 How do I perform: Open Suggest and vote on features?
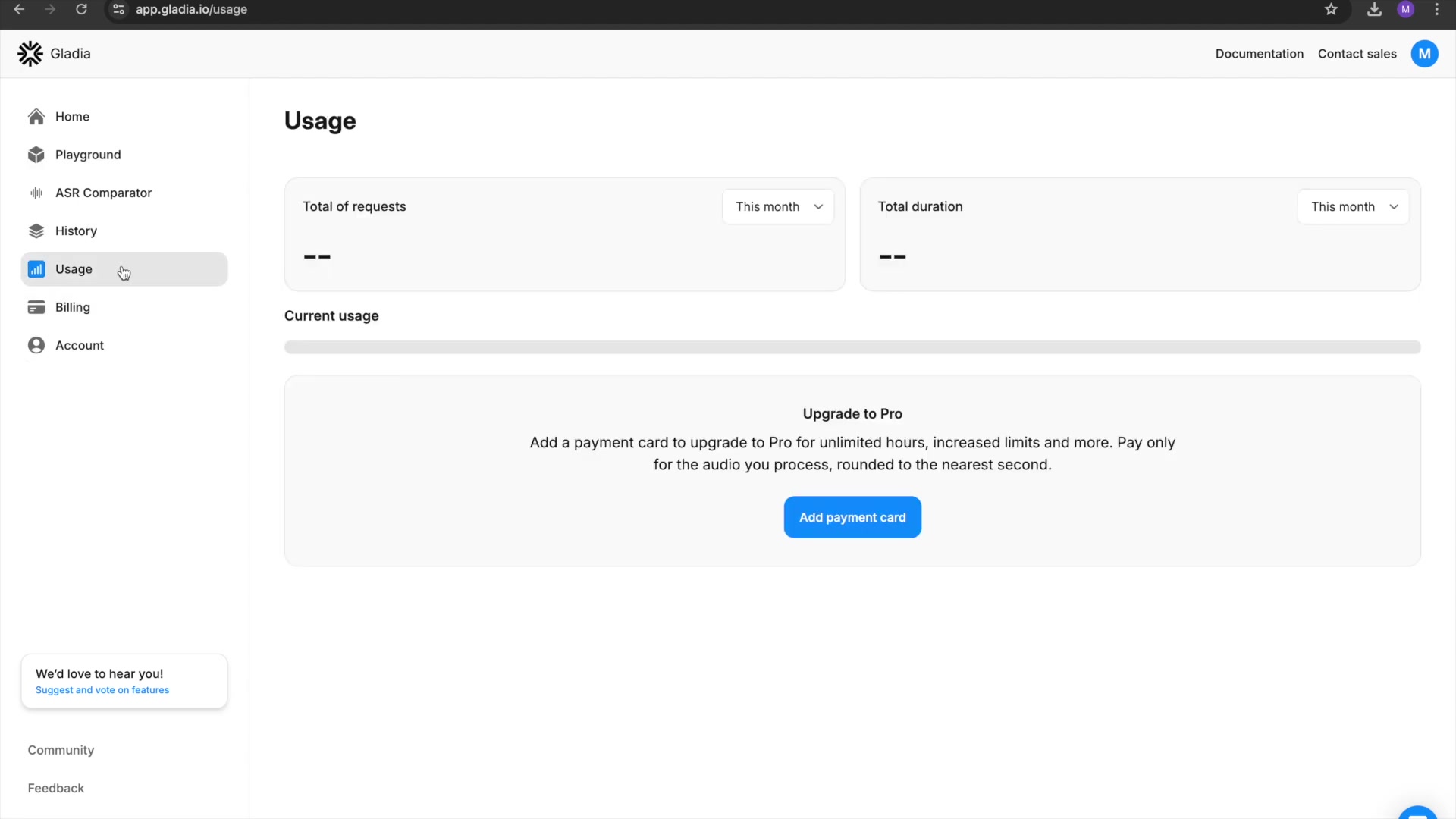[x=101, y=690]
